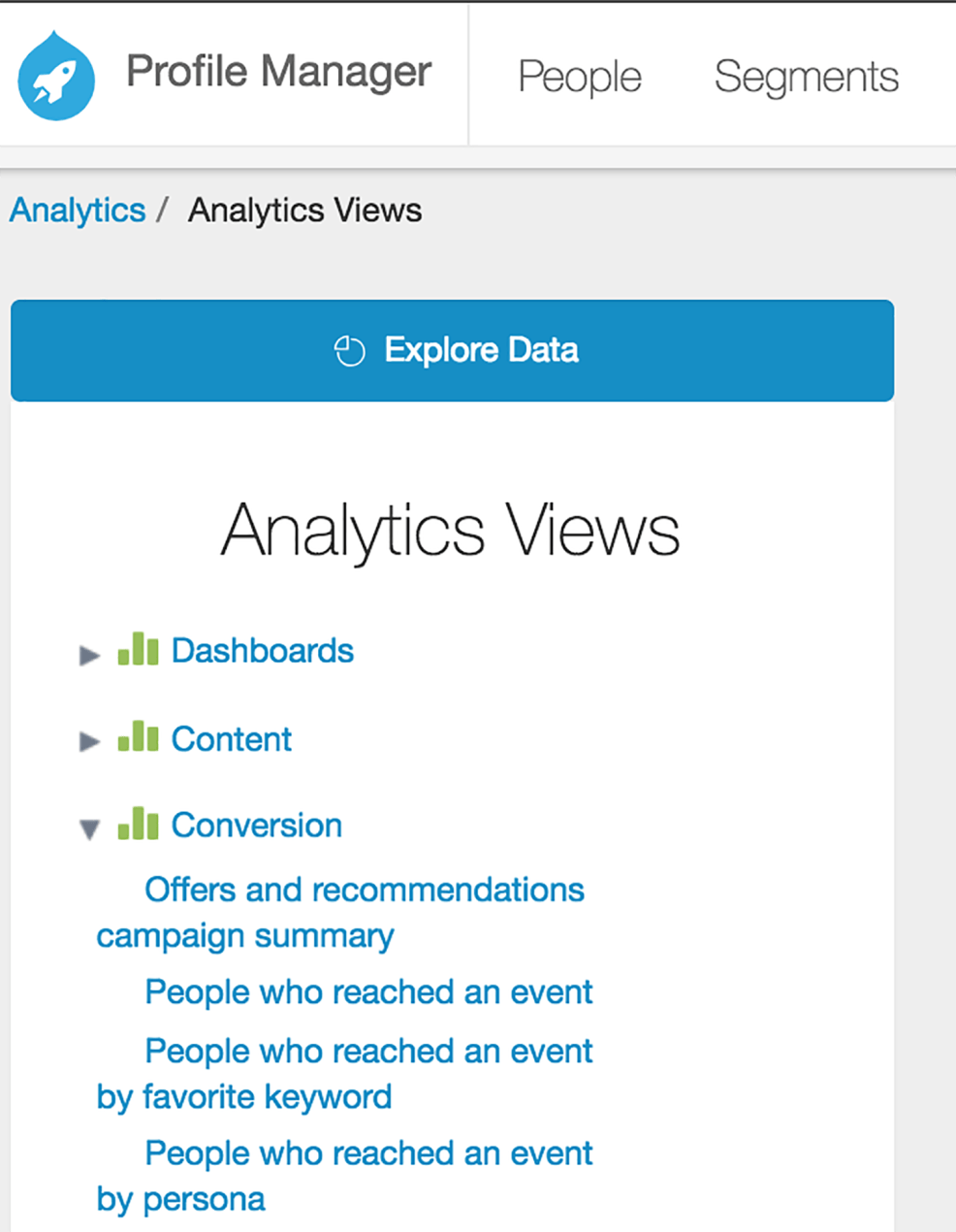
Task: Open the People who reached an event view
Action: point(368,992)
